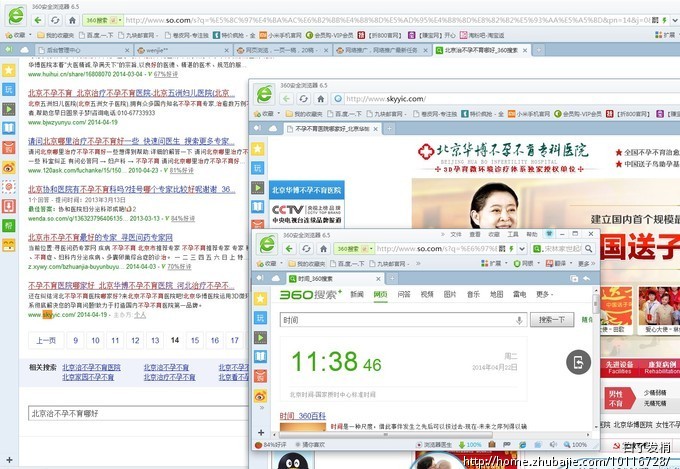
Task: Click the microphone icon in the 时间 search field
Action: click(519, 320)
